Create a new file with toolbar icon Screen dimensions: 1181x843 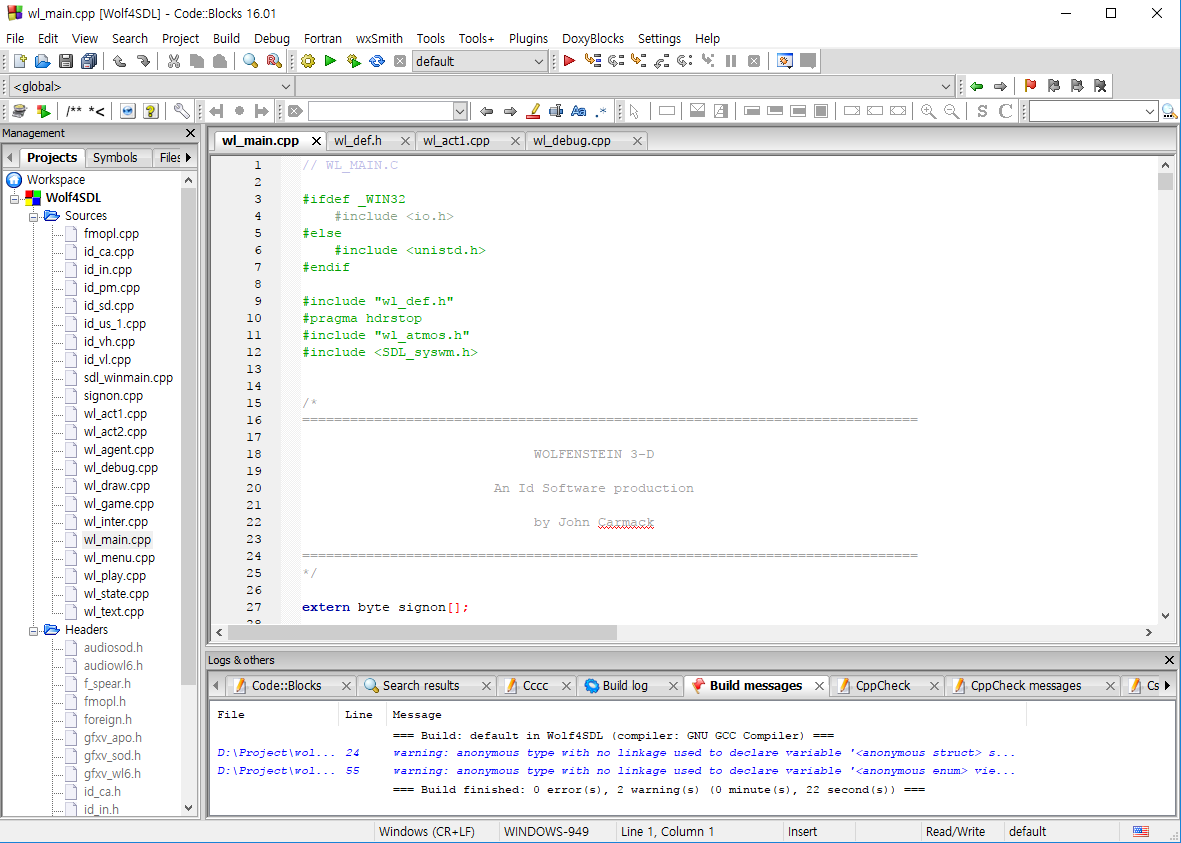click(20, 62)
